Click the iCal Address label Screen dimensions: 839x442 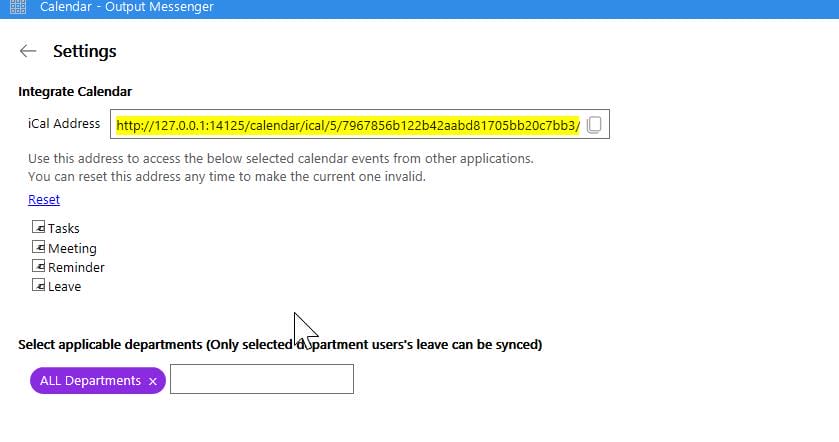click(x=64, y=124)
